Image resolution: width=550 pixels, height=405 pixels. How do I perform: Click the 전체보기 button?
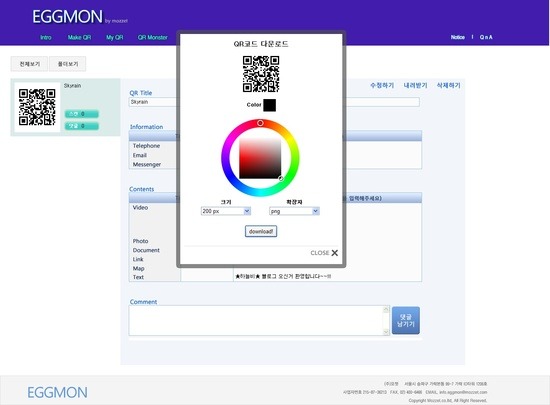[x=29, y=64]
